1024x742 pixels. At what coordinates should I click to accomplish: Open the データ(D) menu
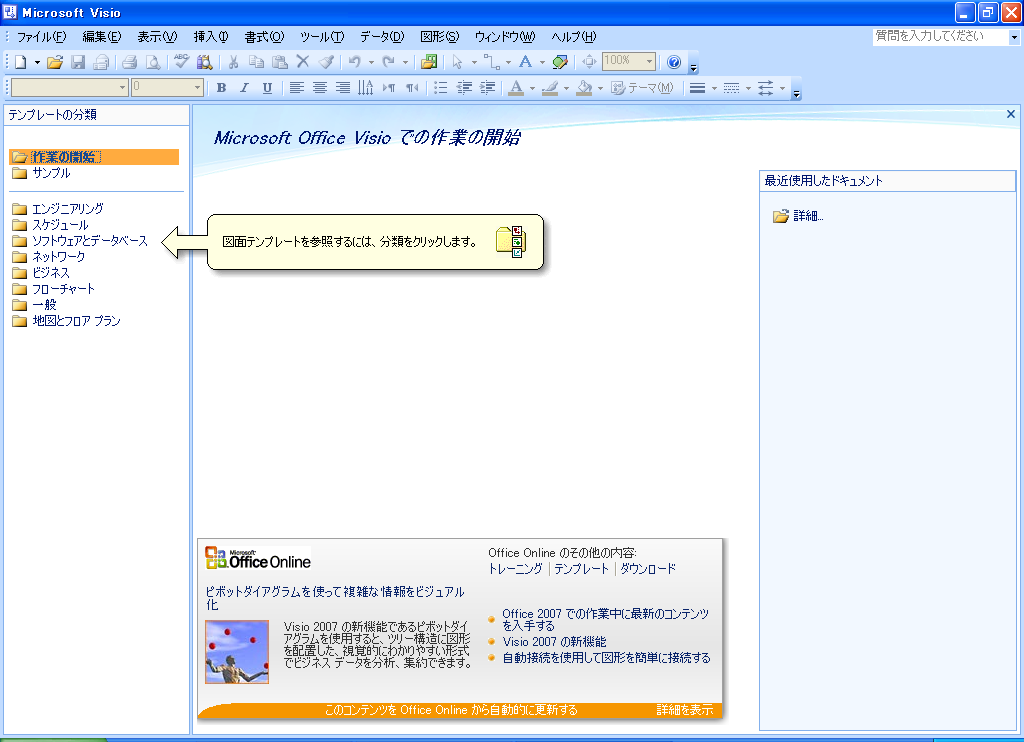pos(382,37)
